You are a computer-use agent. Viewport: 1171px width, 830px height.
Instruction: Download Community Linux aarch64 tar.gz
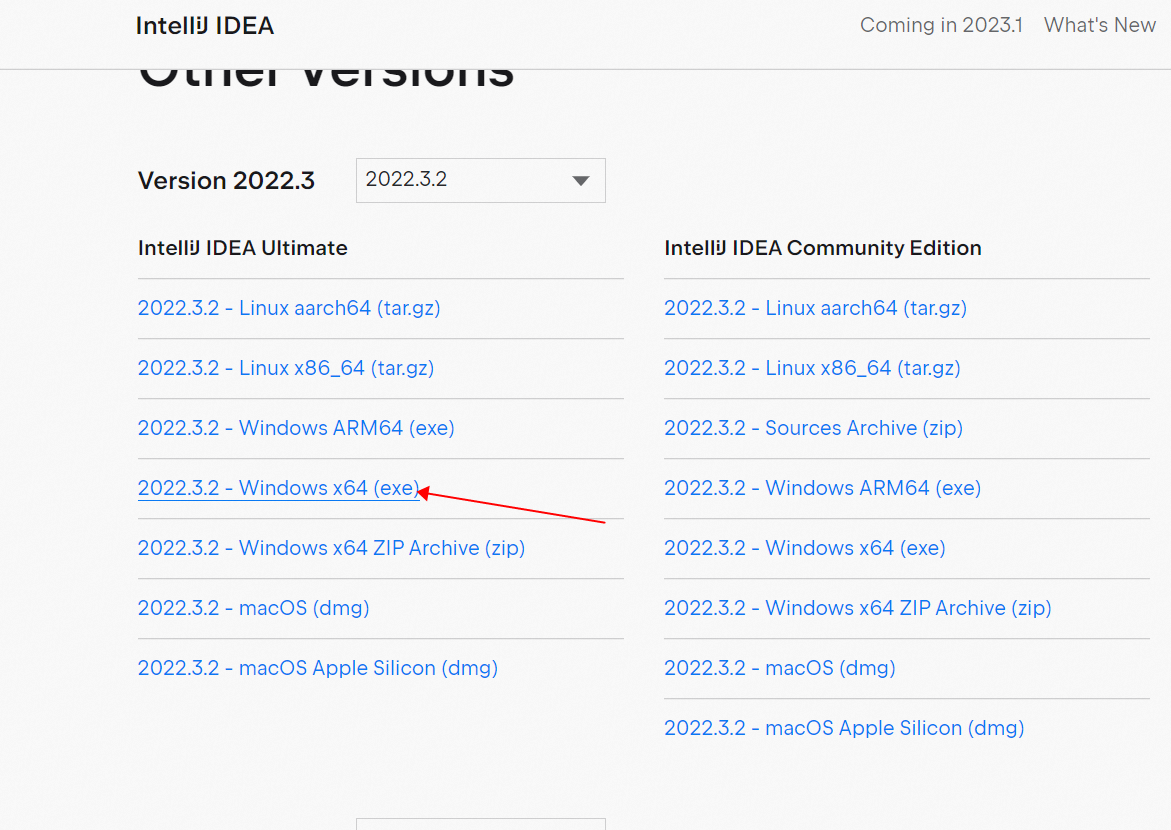pos(816,308)
